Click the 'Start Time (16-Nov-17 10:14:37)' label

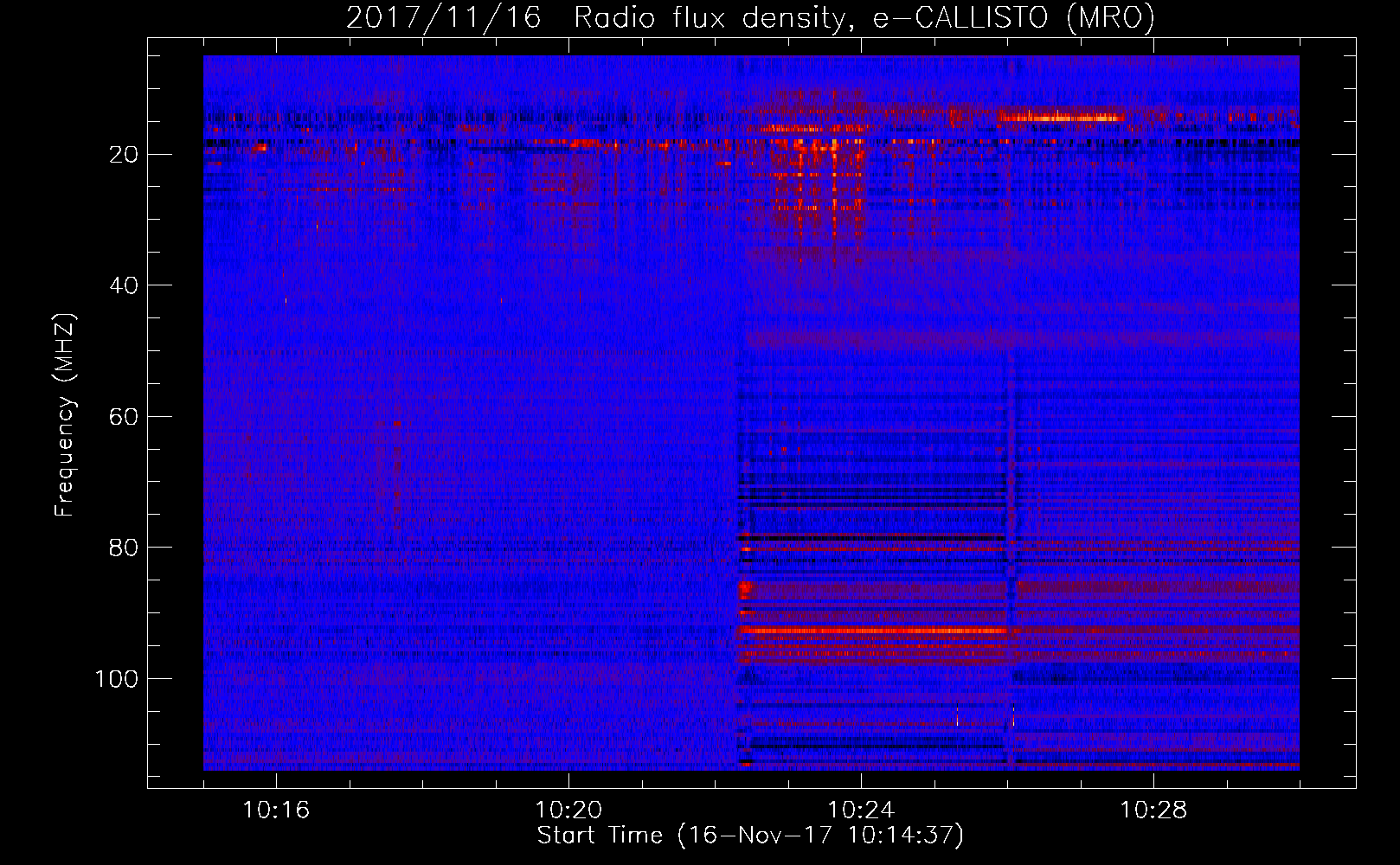tap(750, 836)
